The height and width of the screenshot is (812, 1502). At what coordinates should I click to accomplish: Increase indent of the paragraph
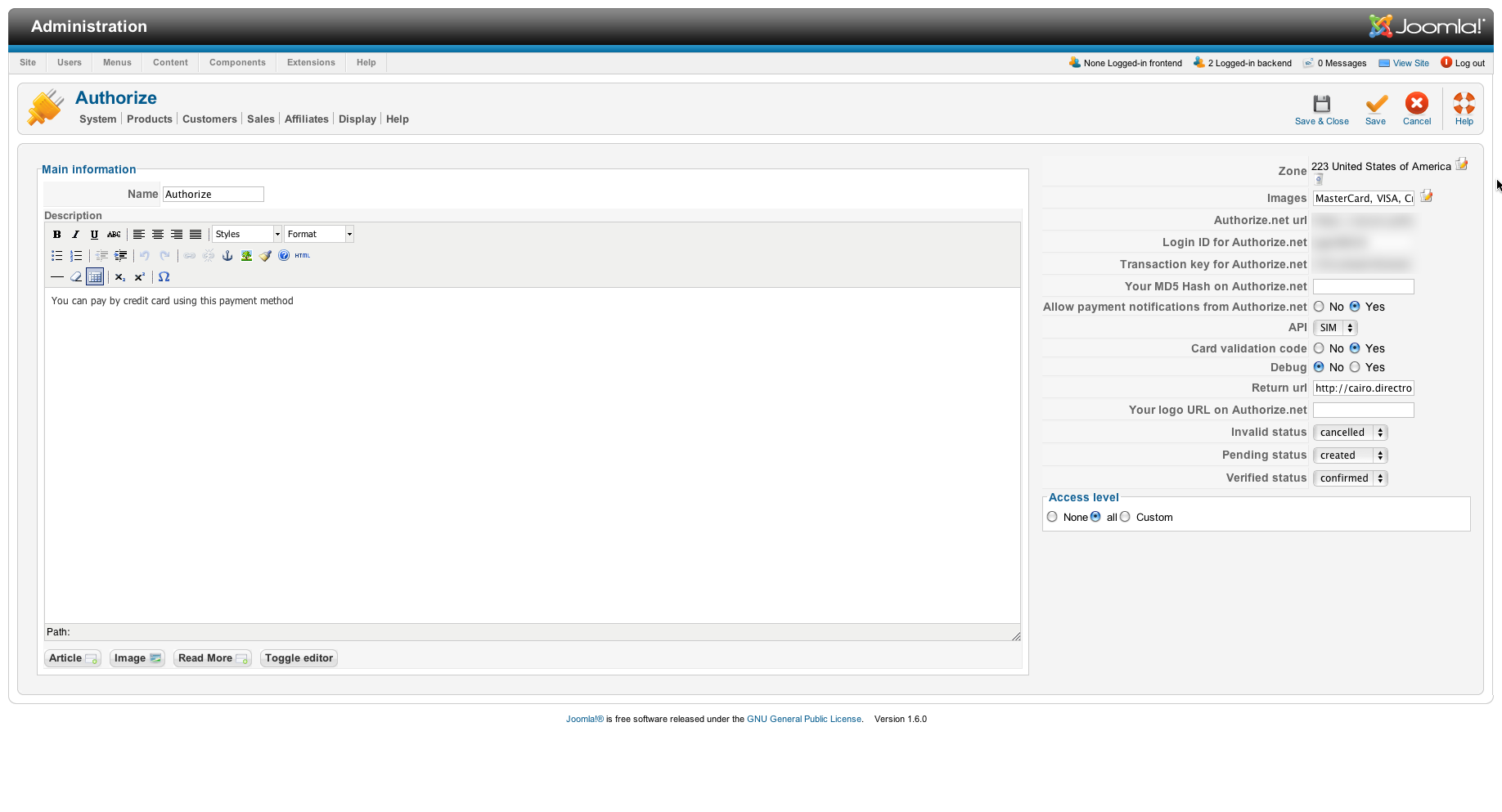tap(120, 256)
